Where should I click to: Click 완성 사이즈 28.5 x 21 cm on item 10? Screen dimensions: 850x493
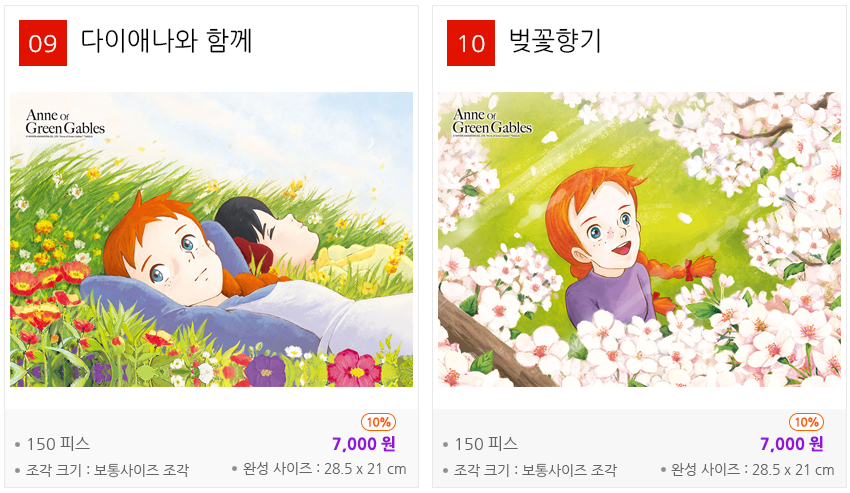coord(752,469)
